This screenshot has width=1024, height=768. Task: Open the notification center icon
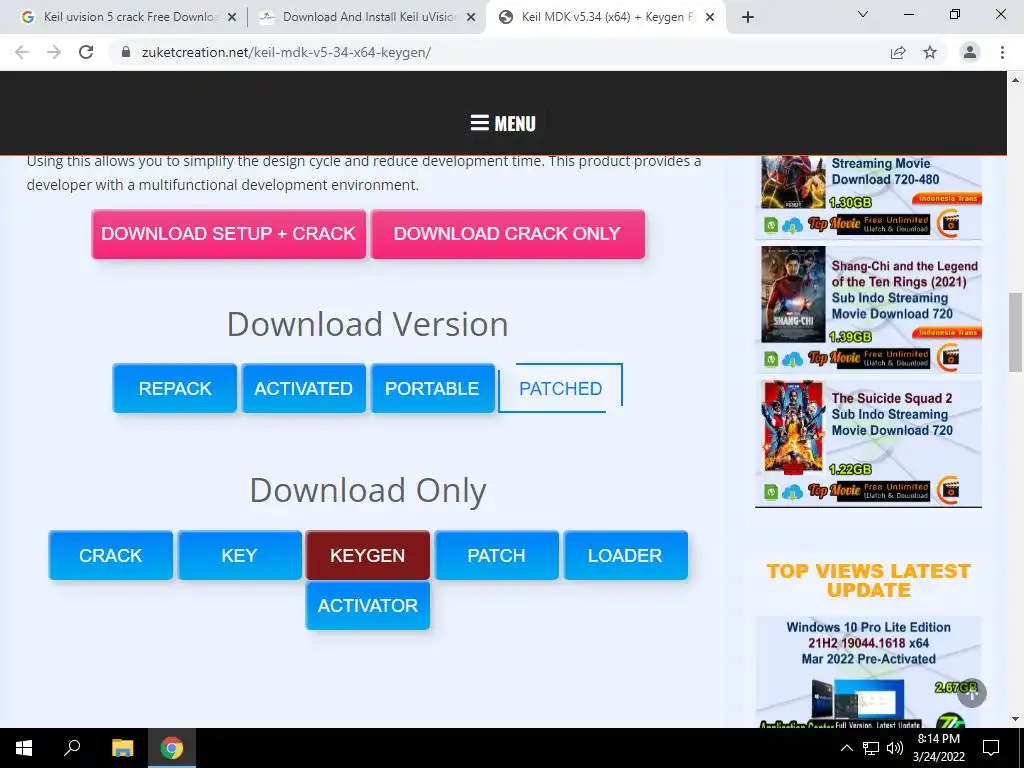tap(991, 748)
